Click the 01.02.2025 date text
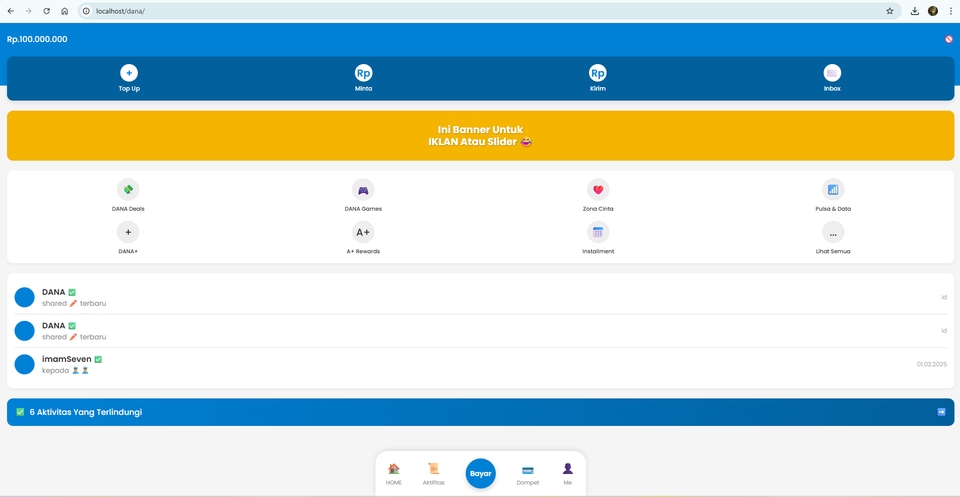The image size is (960, 497). pyautogui.click(x=931, y=364)
